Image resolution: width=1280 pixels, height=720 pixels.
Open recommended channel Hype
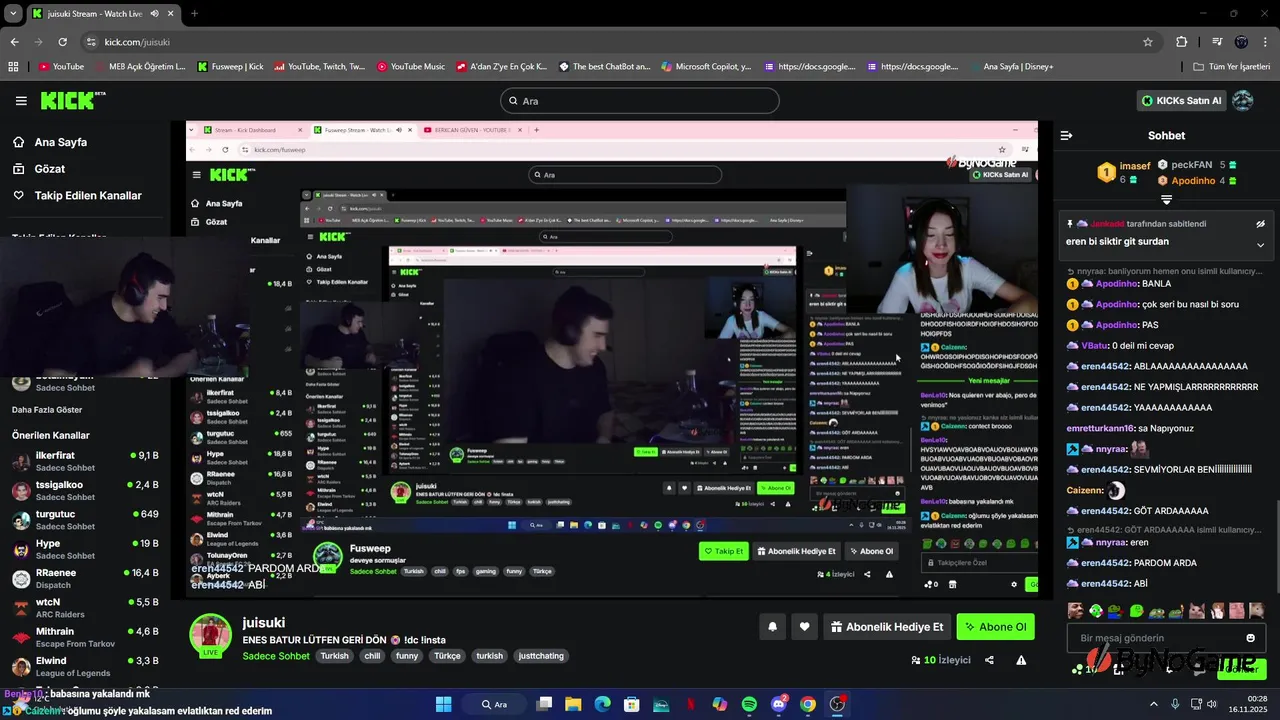(x=85, y=549)
